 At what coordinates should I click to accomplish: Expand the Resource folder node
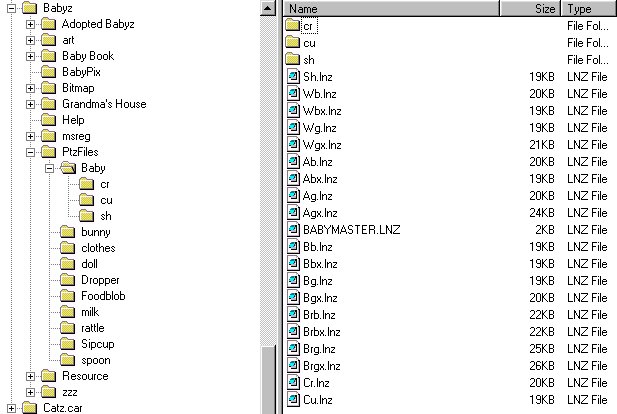(30, 376)
